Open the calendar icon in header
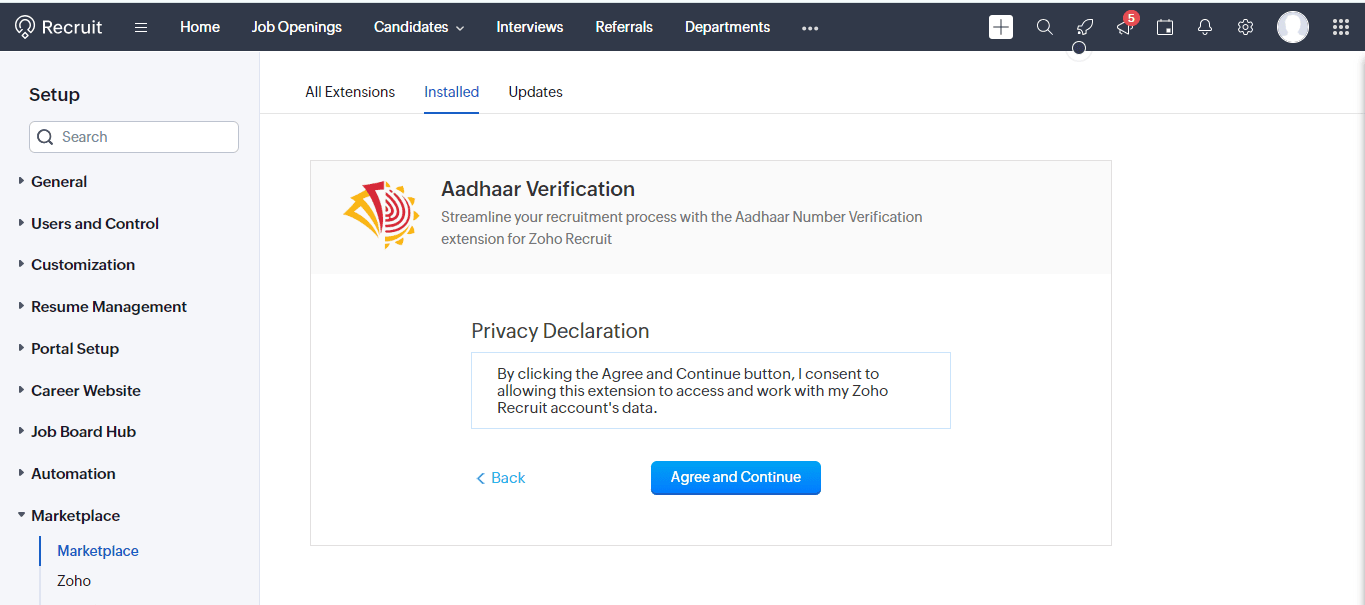The width and height of the screenshot is (1365, 605). 1165,27
